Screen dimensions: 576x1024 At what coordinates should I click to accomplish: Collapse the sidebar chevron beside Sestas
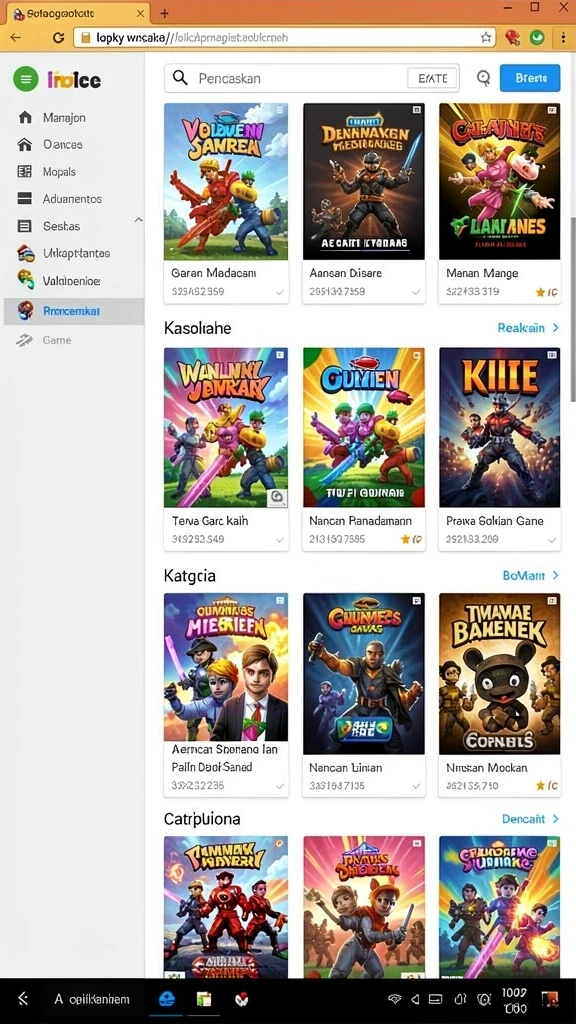[x=138, y=220]
